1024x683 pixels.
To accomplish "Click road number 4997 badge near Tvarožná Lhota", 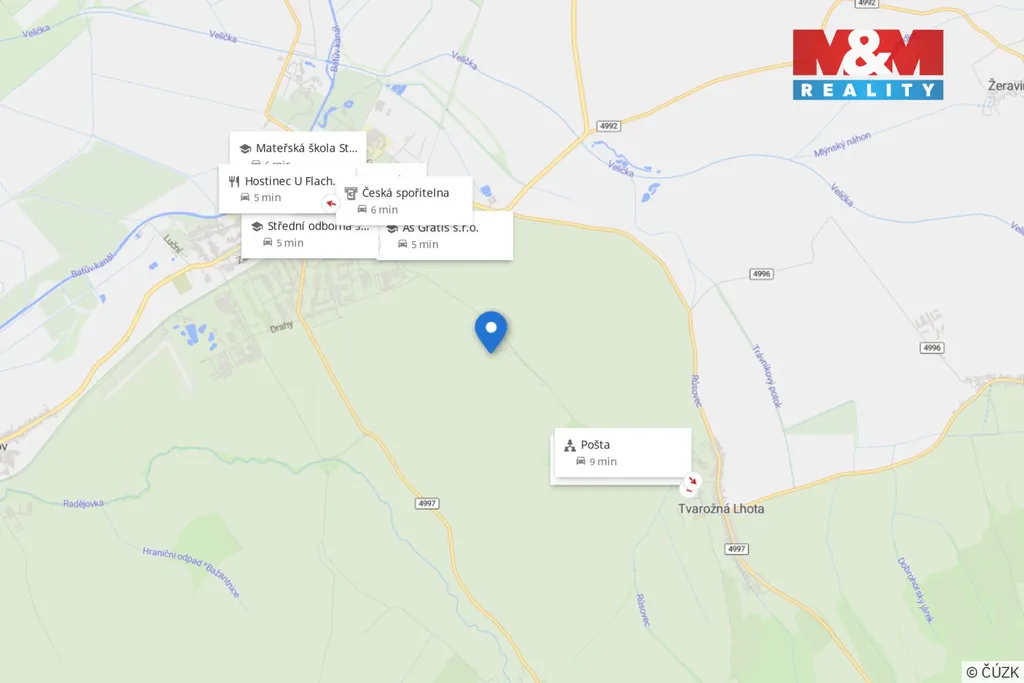I will [737, 549].
